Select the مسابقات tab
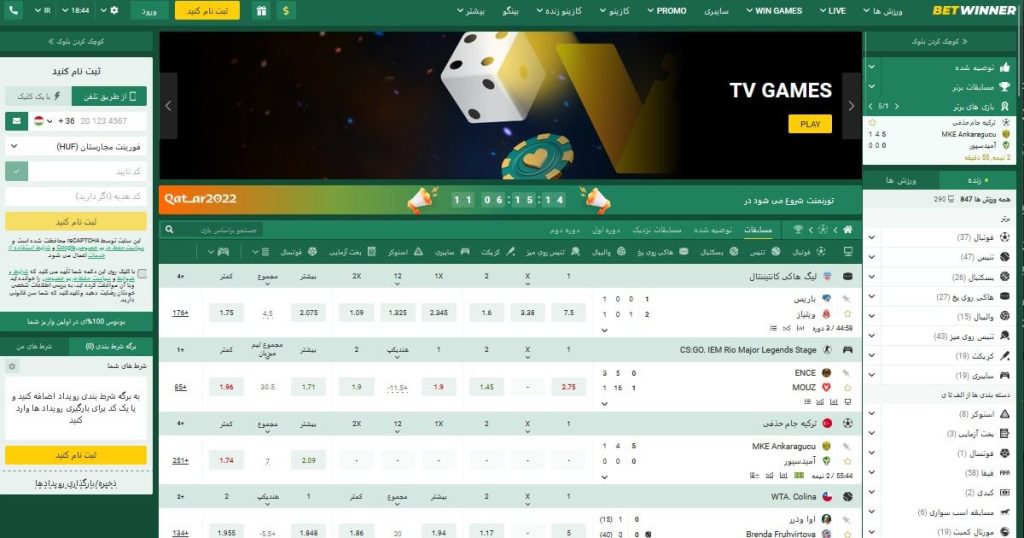 coord(758,230)
